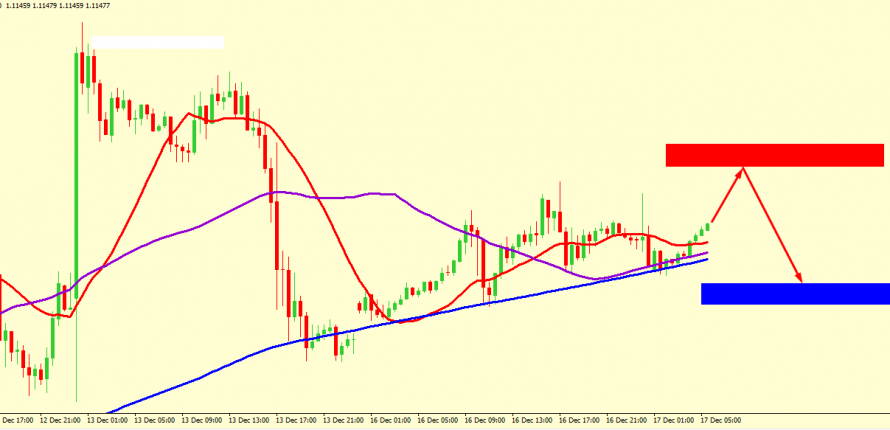
Task: Select the 17 Dec 05:00 time label
Action: point(720,420)
